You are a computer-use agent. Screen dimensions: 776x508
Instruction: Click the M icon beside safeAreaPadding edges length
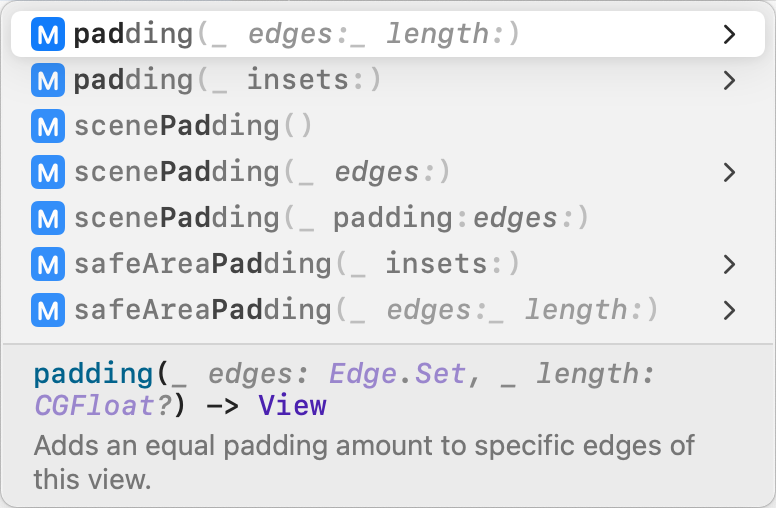(48, 310)
